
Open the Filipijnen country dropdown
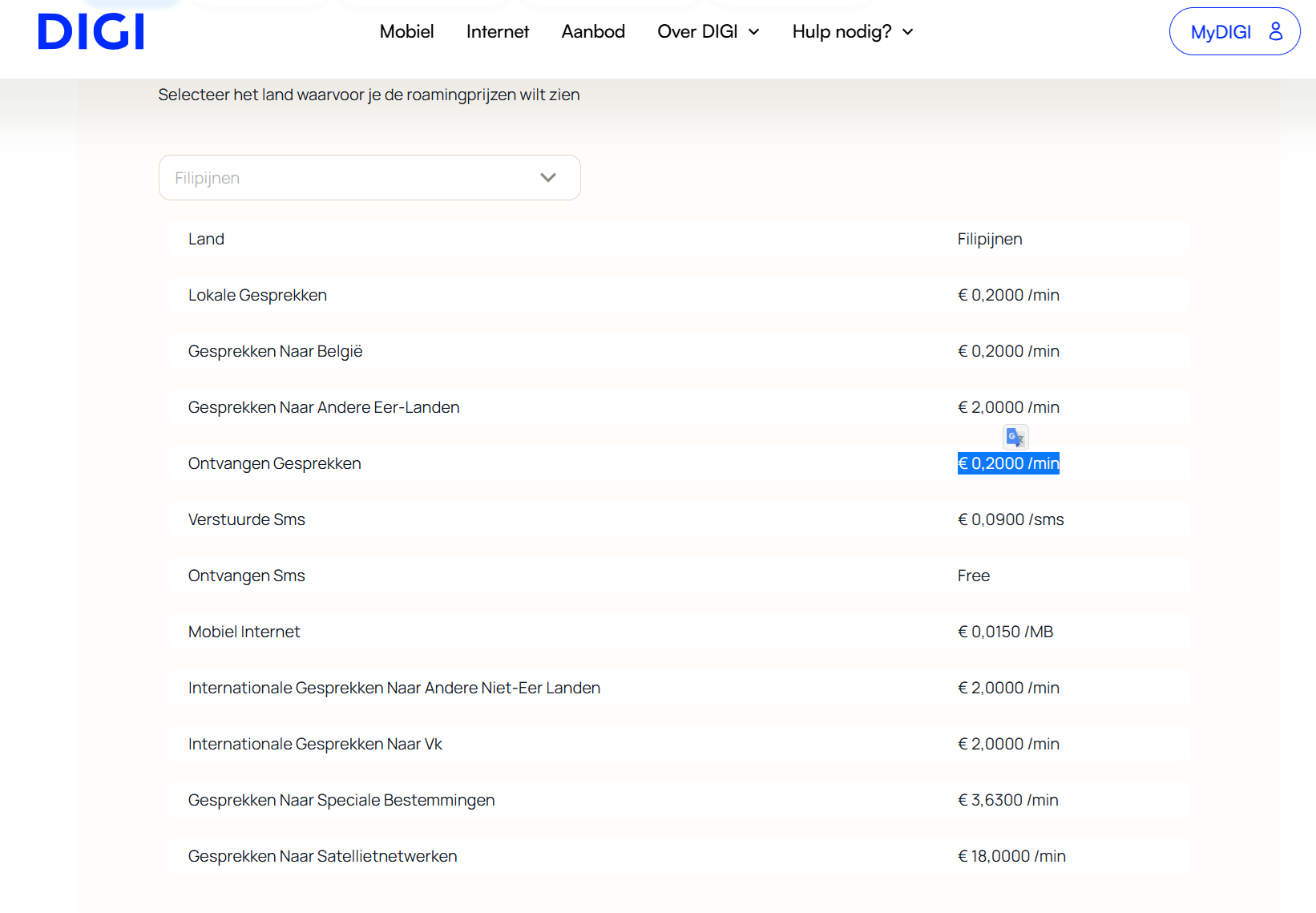click(369, 178)
